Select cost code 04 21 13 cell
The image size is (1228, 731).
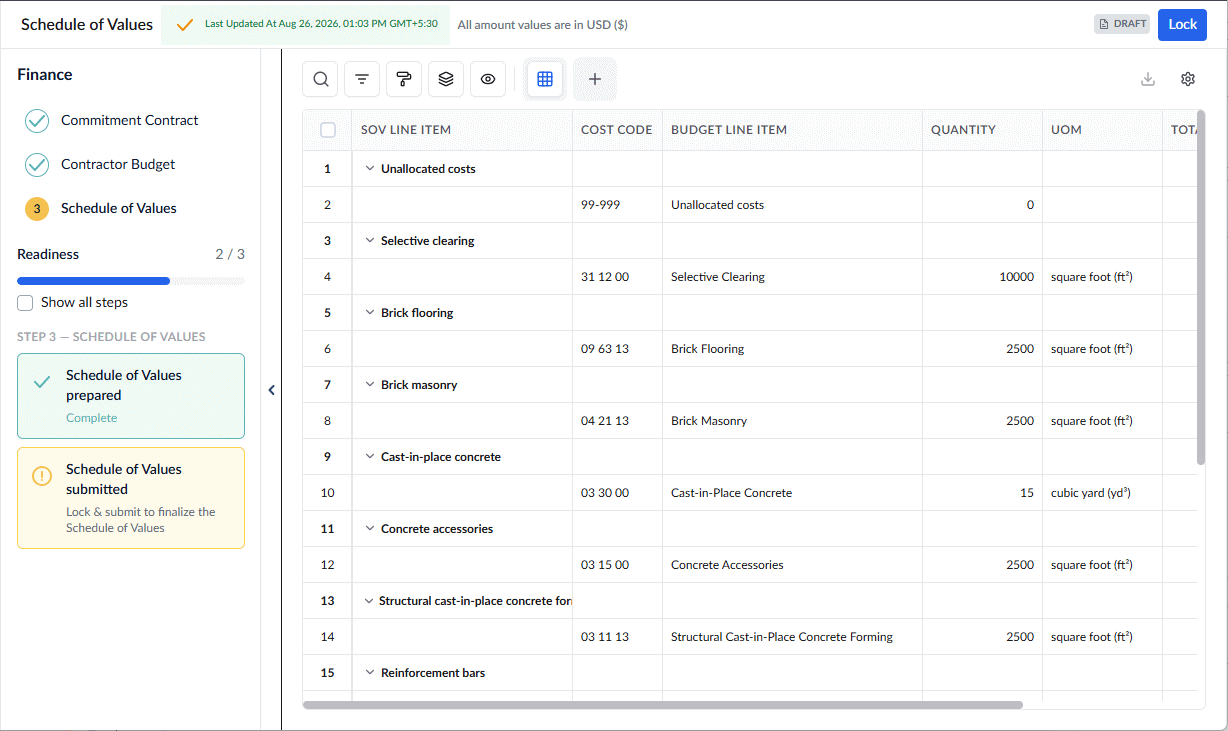coord(617,421)
